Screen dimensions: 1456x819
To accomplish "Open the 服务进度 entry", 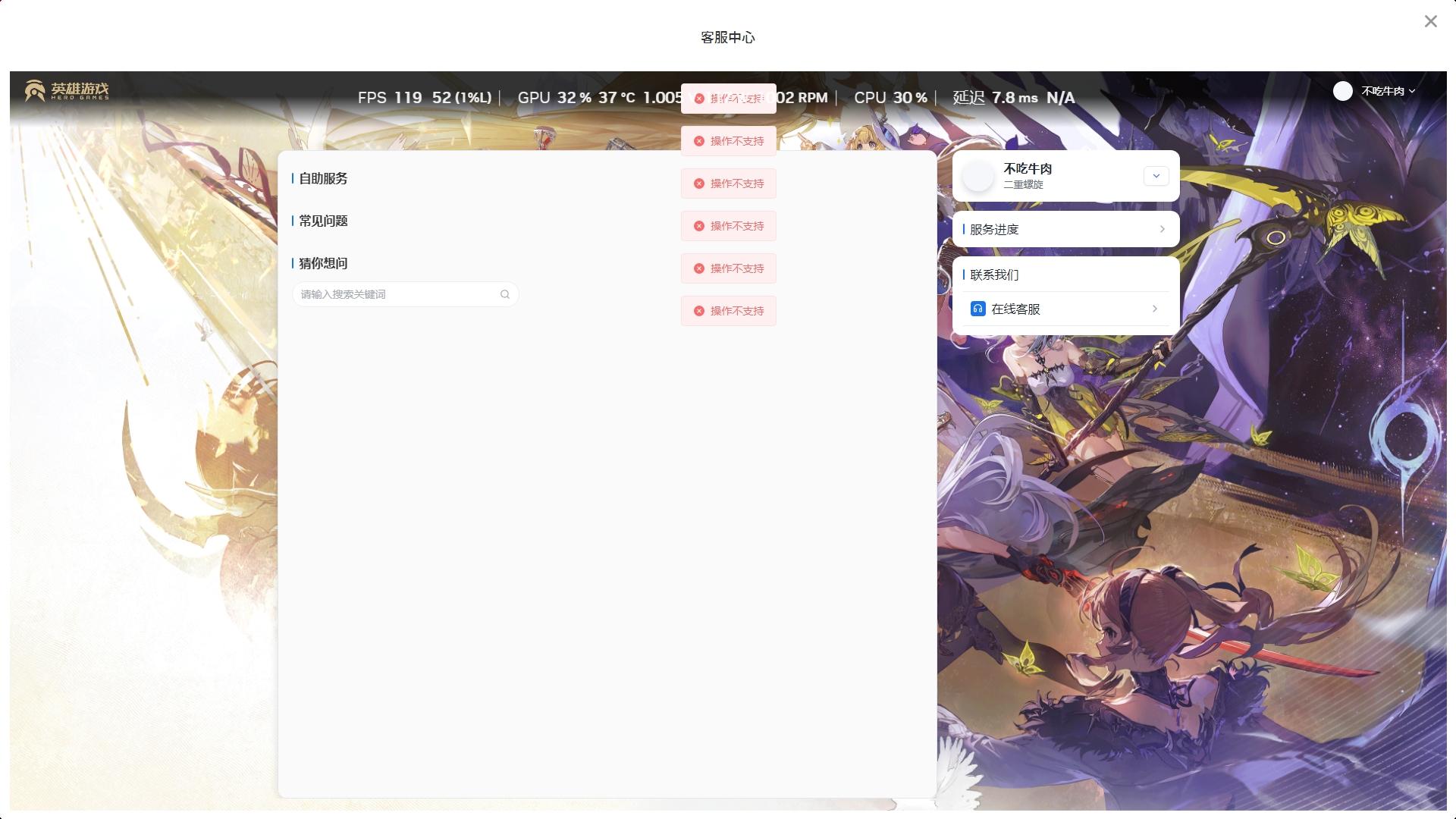I will point(994,229).
